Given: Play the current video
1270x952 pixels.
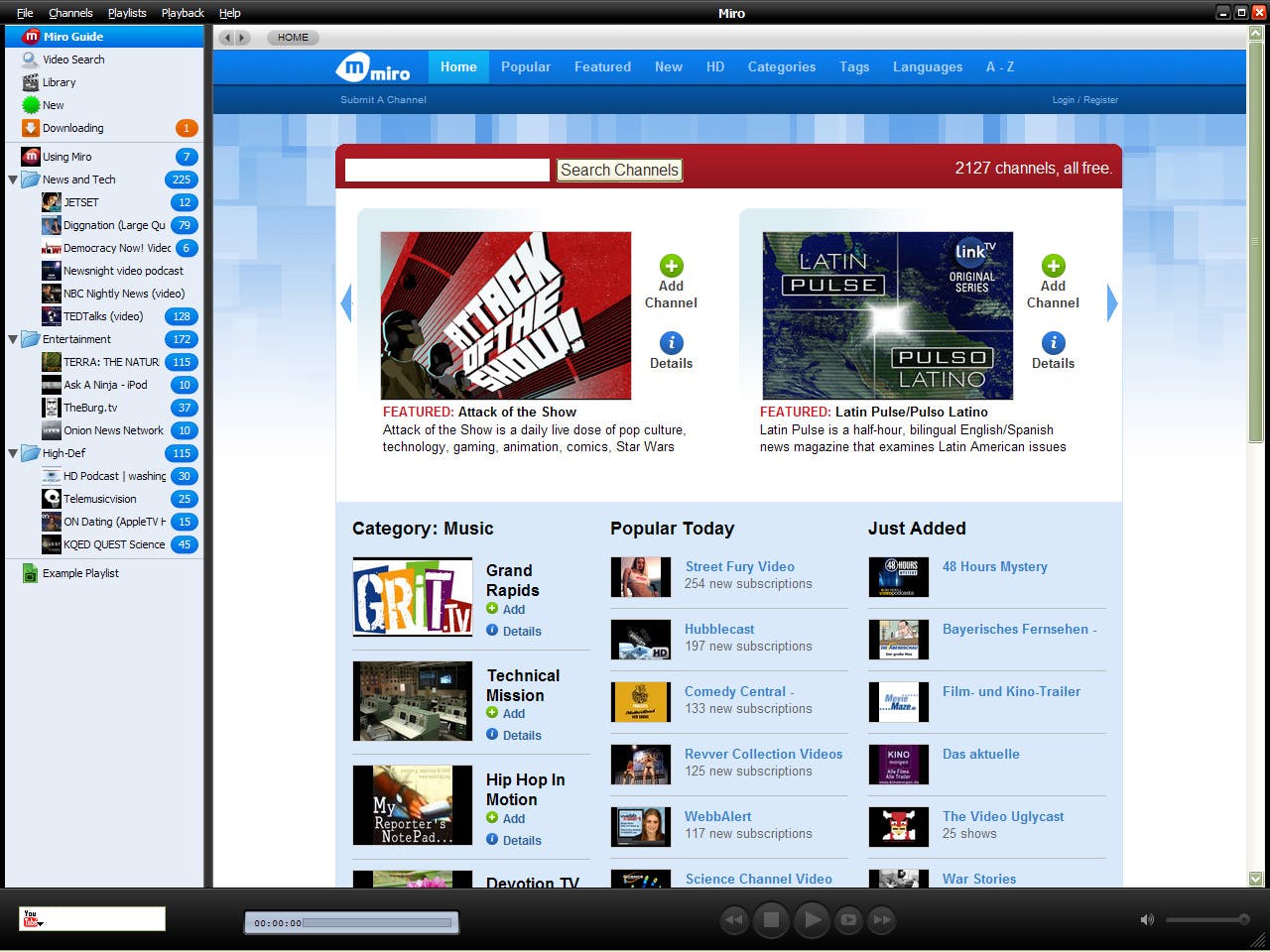Looking at the screenshot, I should pyautogui.click(x=810, y=919).
